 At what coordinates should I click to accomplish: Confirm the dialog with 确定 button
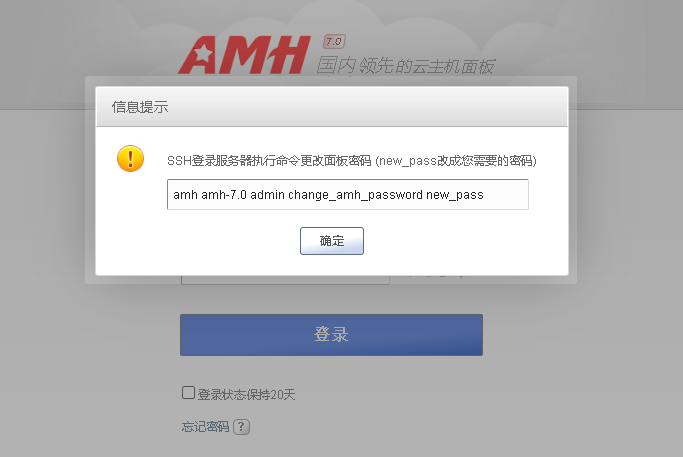[x=331, y=240]
